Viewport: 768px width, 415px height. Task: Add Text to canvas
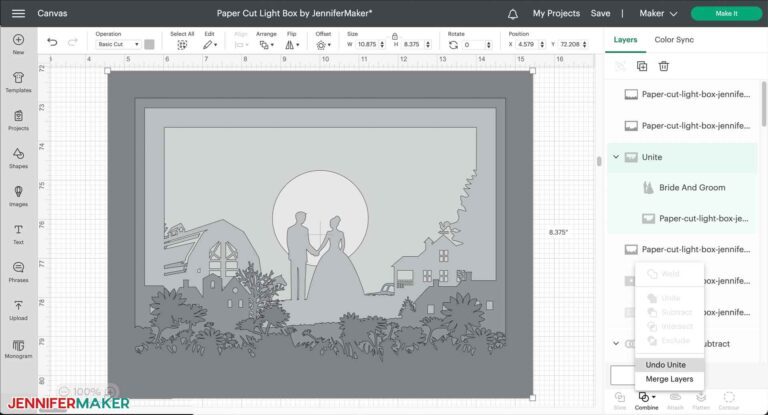tap(18, 234)
